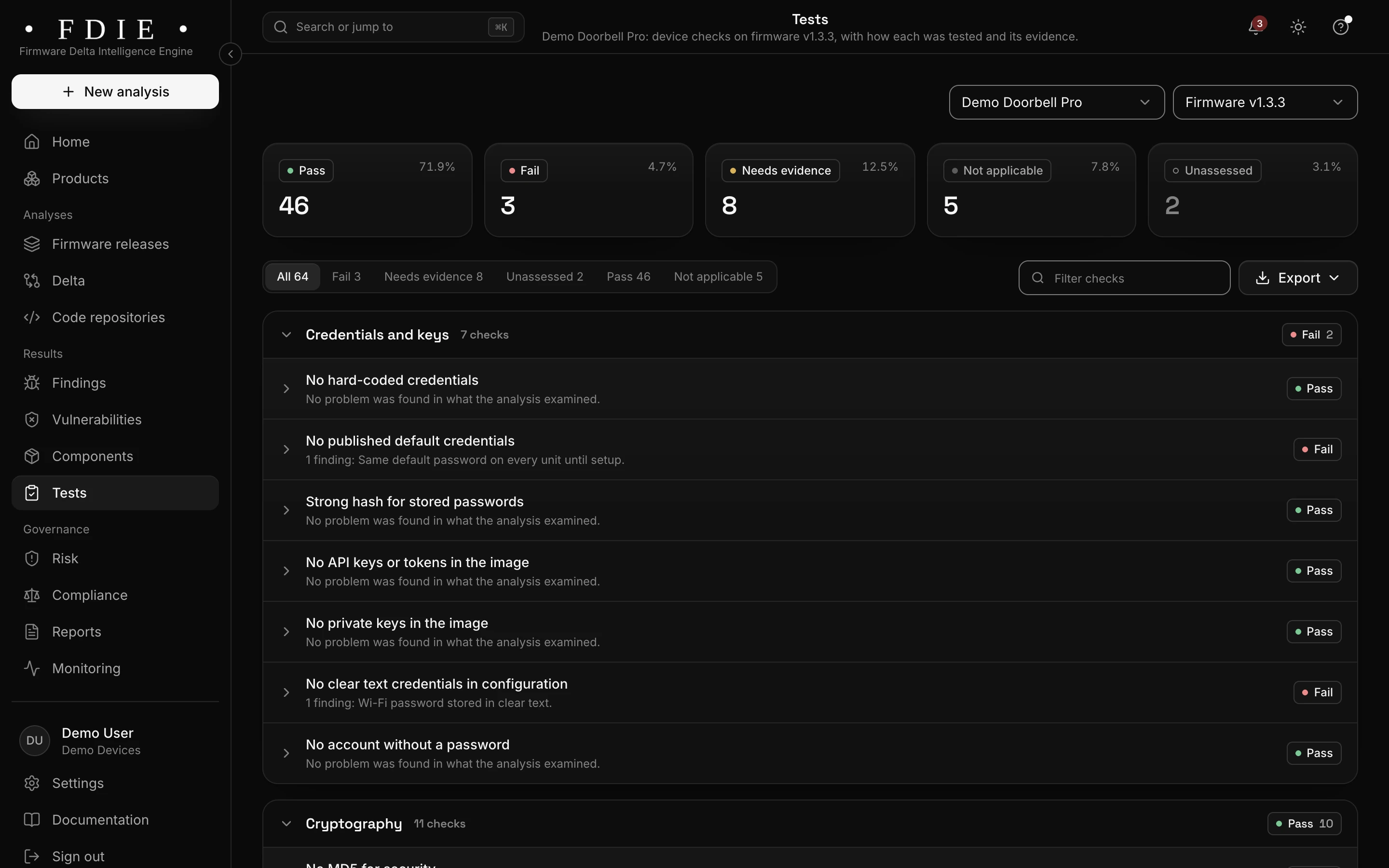
Task: Expand No private keys in the image row
Action: [x=286, y=632]
